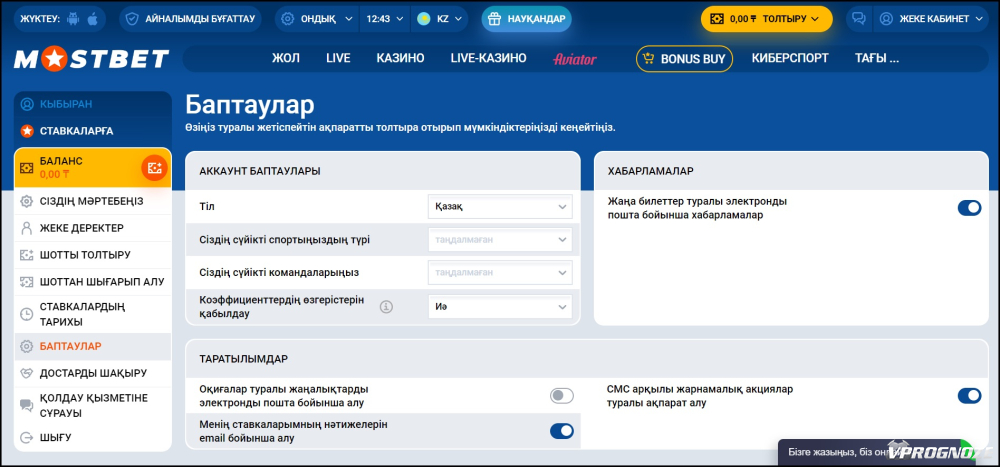Click the gear icon next to Ондық
Image resolution: width=1000 pixels, height=467 pixels.
click(288, 19)
